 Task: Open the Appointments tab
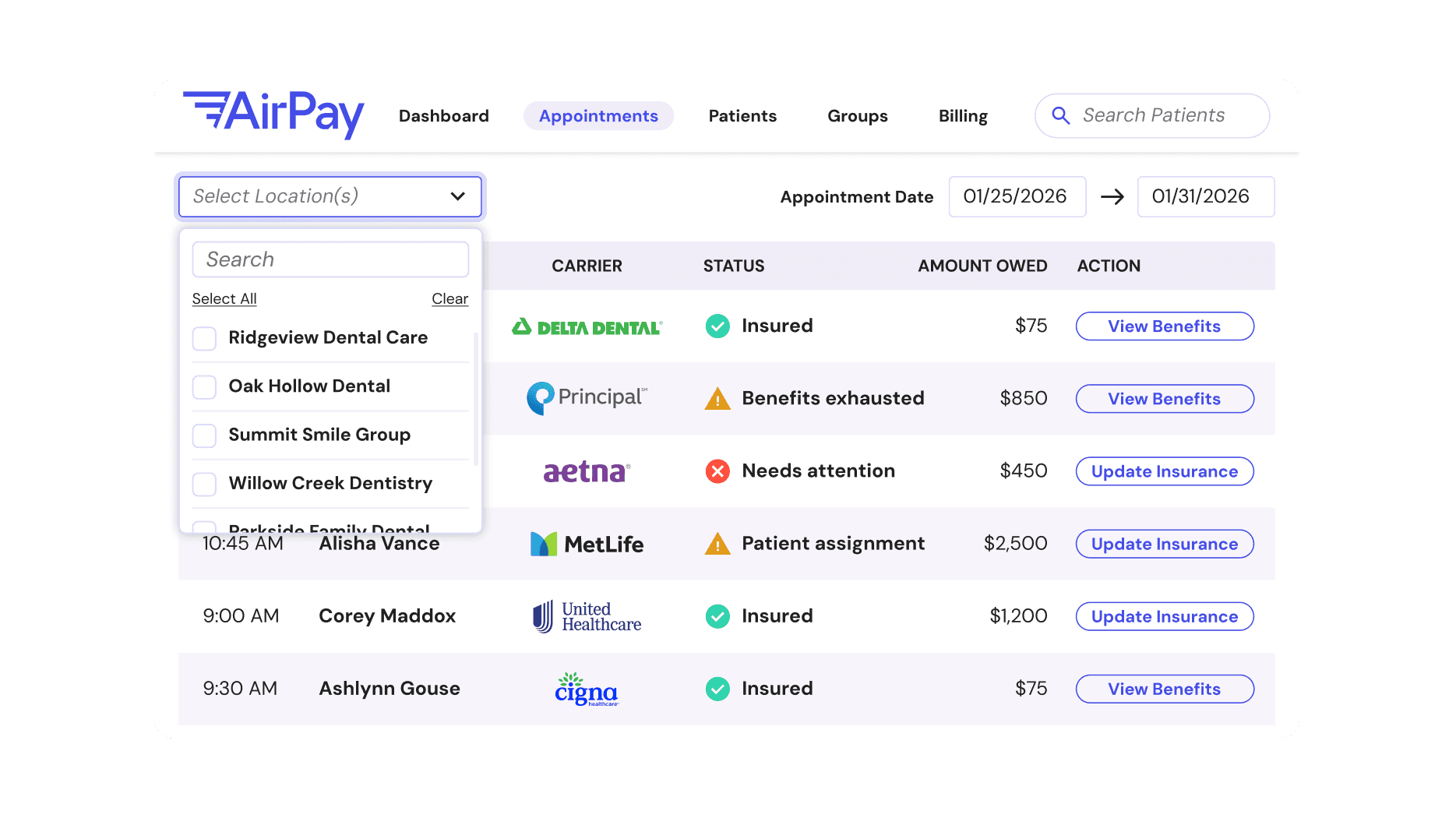pos(598,116)
